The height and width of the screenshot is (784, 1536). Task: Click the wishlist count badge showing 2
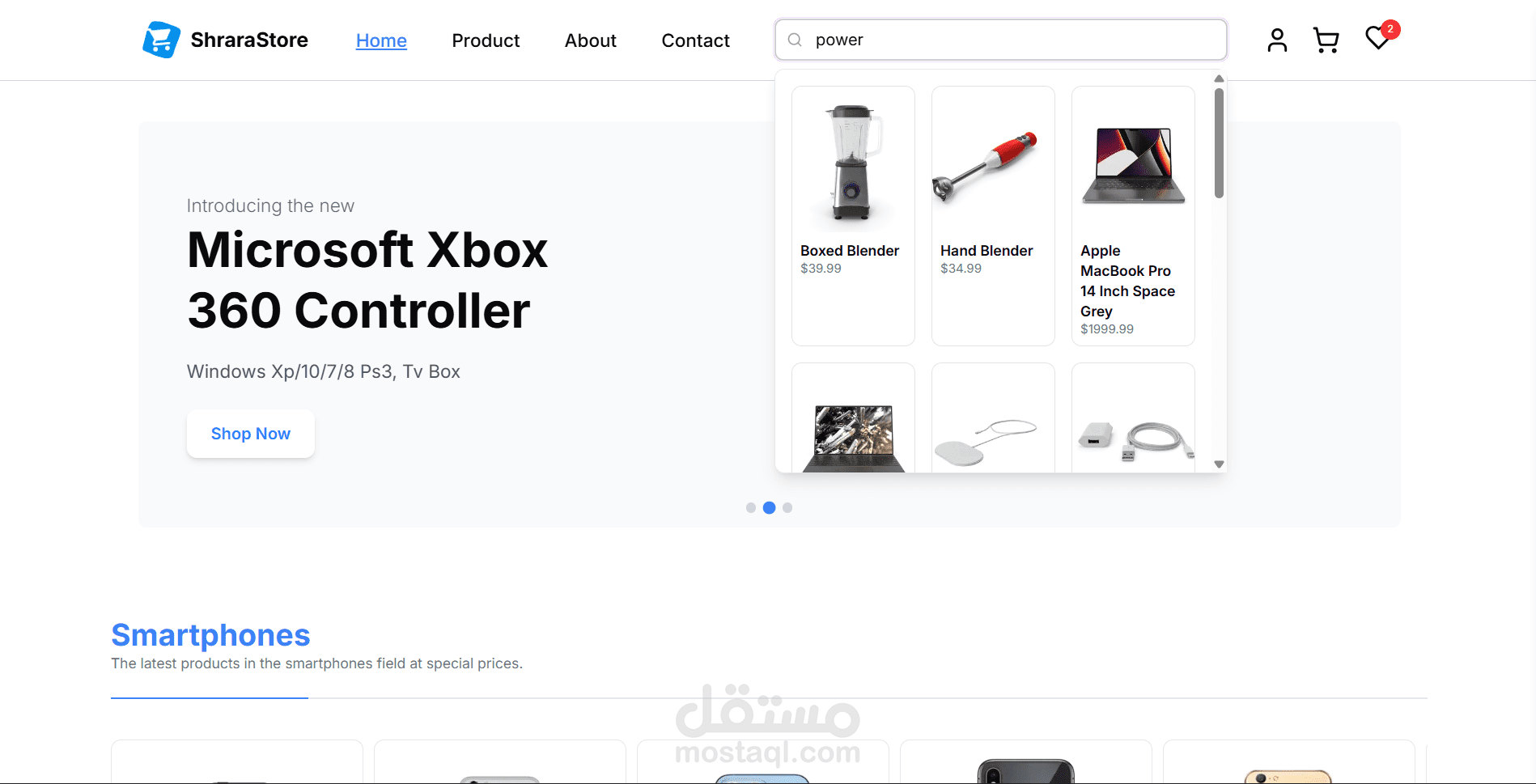point(1390,29)
